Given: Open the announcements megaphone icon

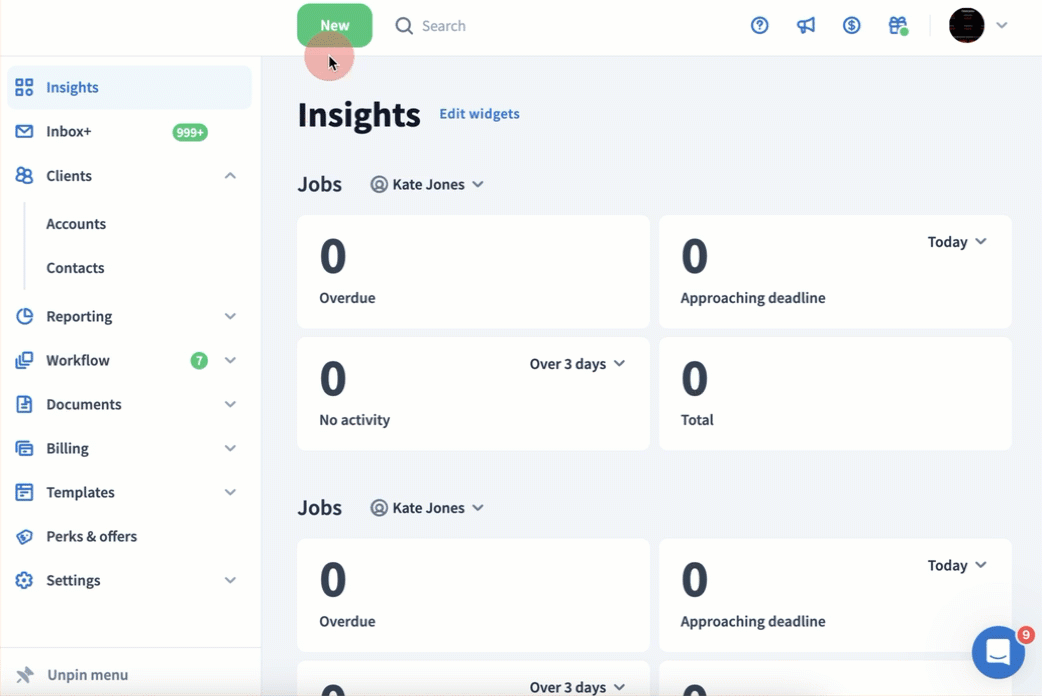Looking at the screenshot, I should point(805,26).
